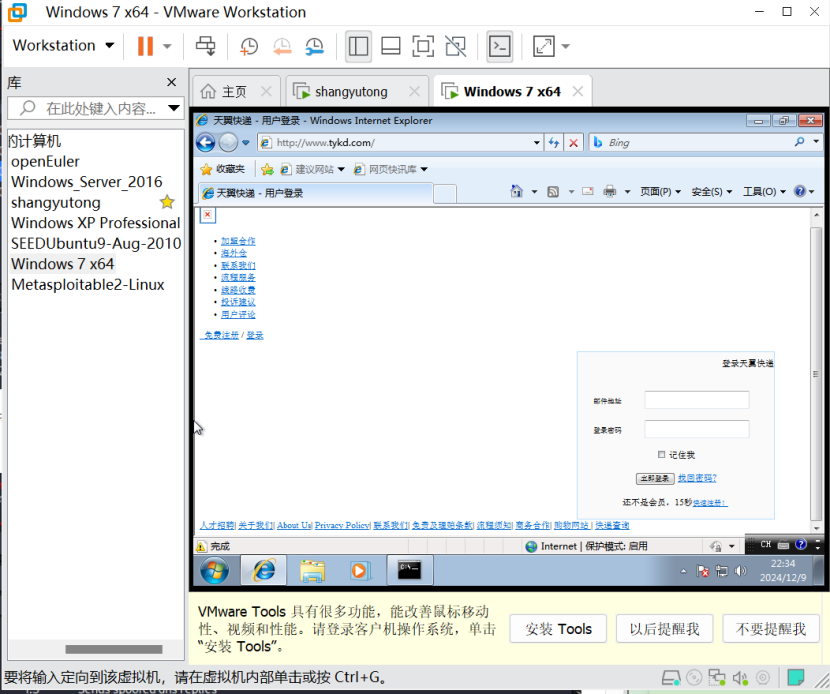This screenshot has height=694, width=830.
Task: Click the 安装 Tools button
Action: point(558,629)
